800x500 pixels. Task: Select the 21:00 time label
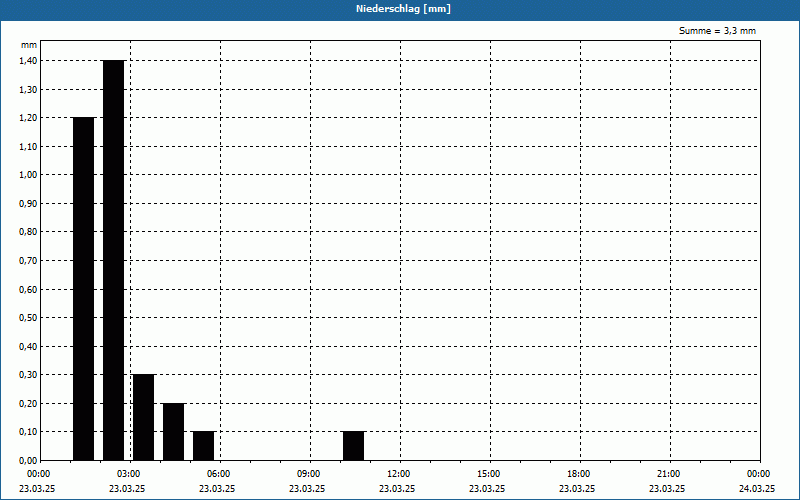point(669,474)
